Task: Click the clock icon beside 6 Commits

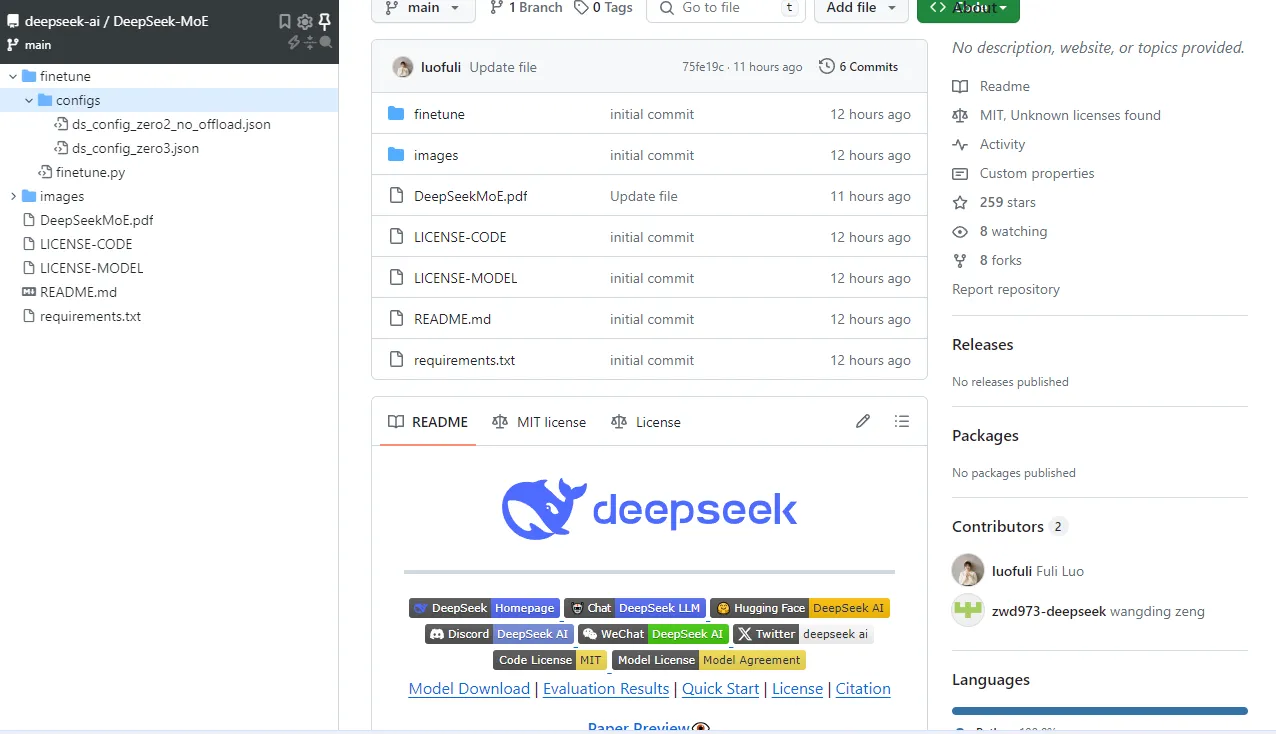Action: tap(827, 67)
